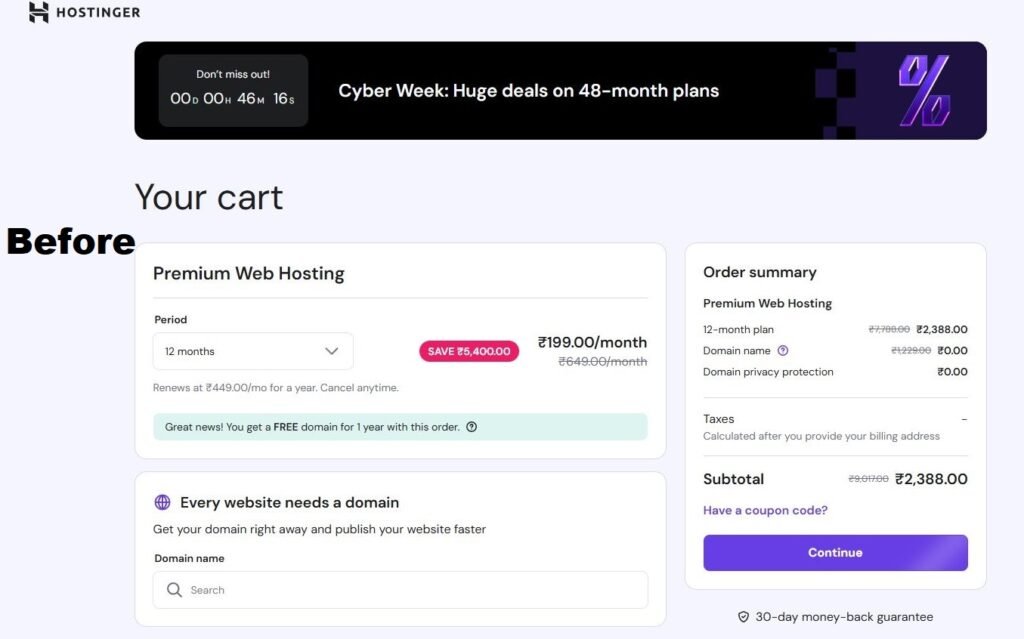Click the HOSTINGER wordmark text
1024x639 pixels.
coord(98,13)
